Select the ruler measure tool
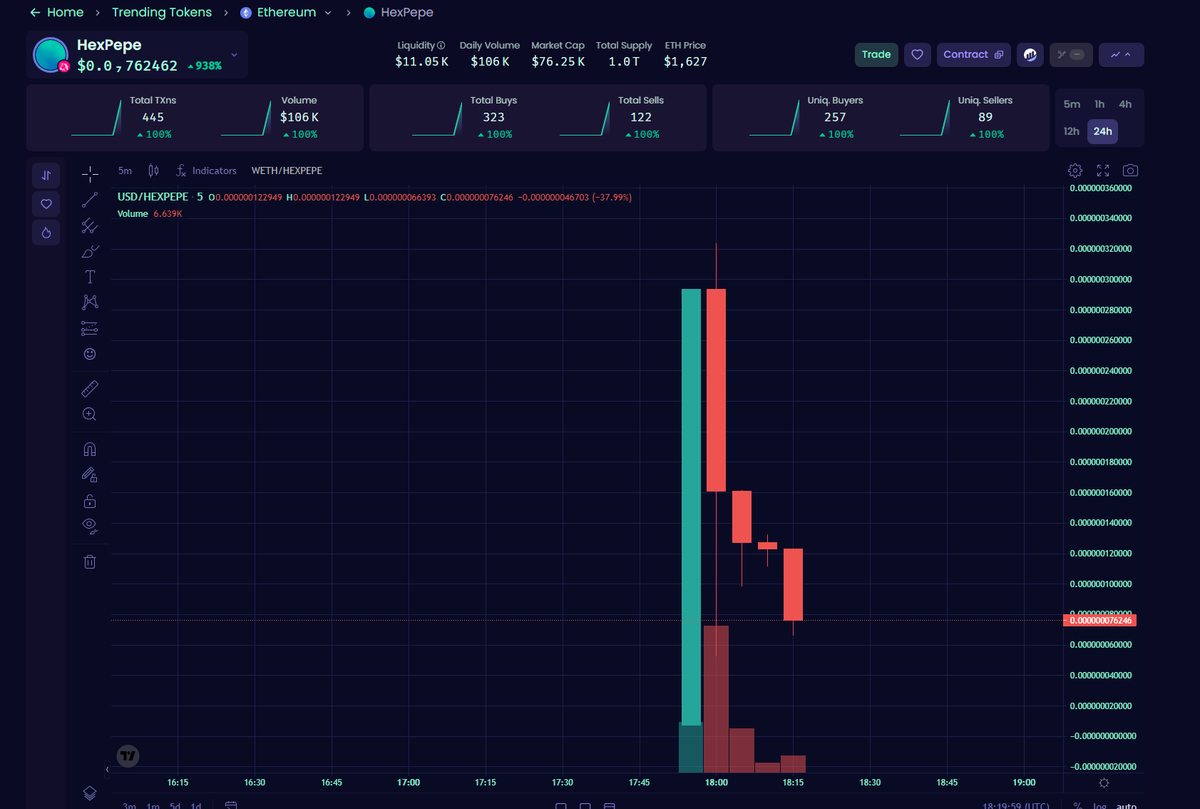This screenshot has width=1200, height=809. [x=90, y=388]
